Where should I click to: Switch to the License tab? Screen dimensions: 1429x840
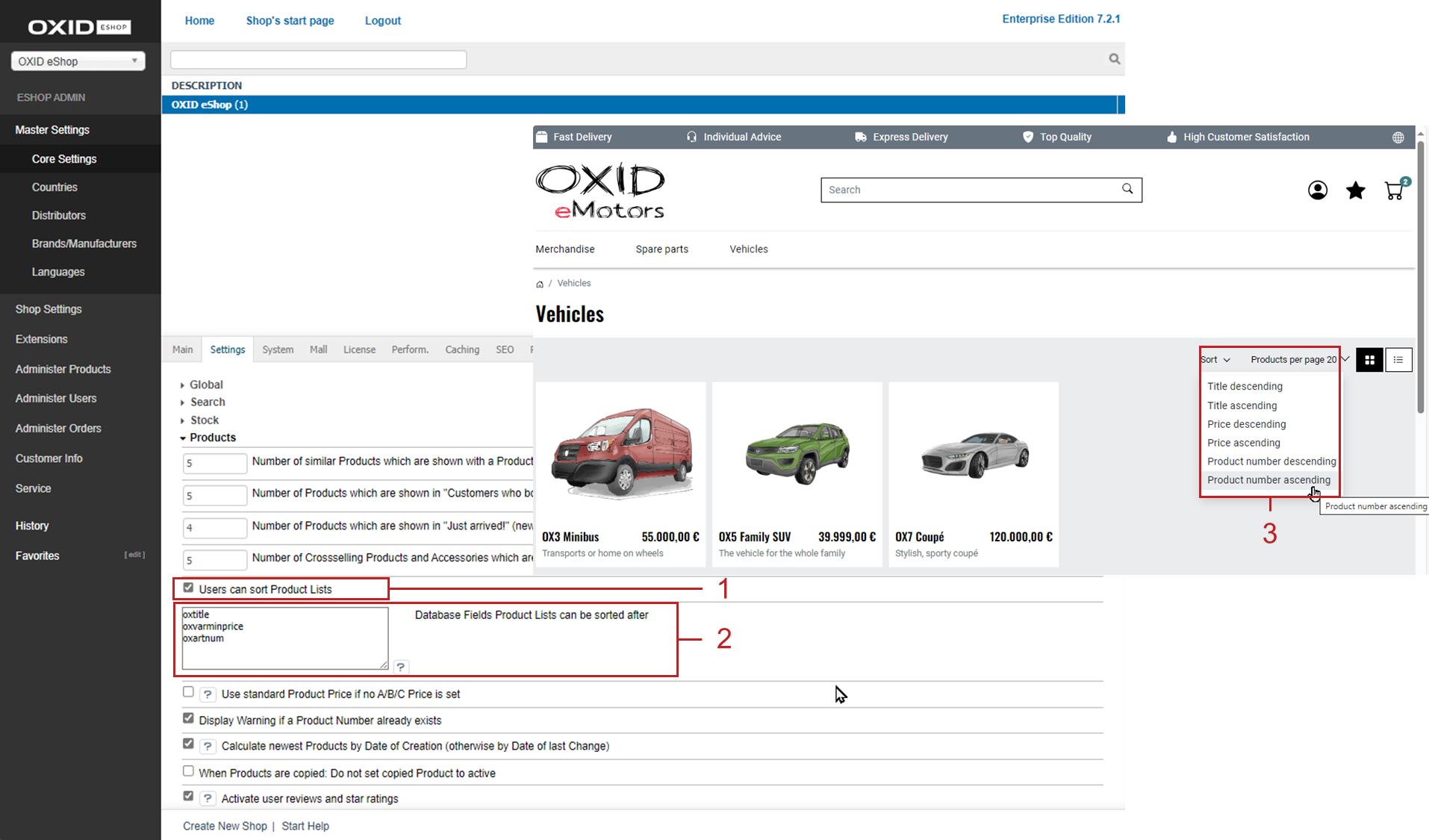click(359, 349)
